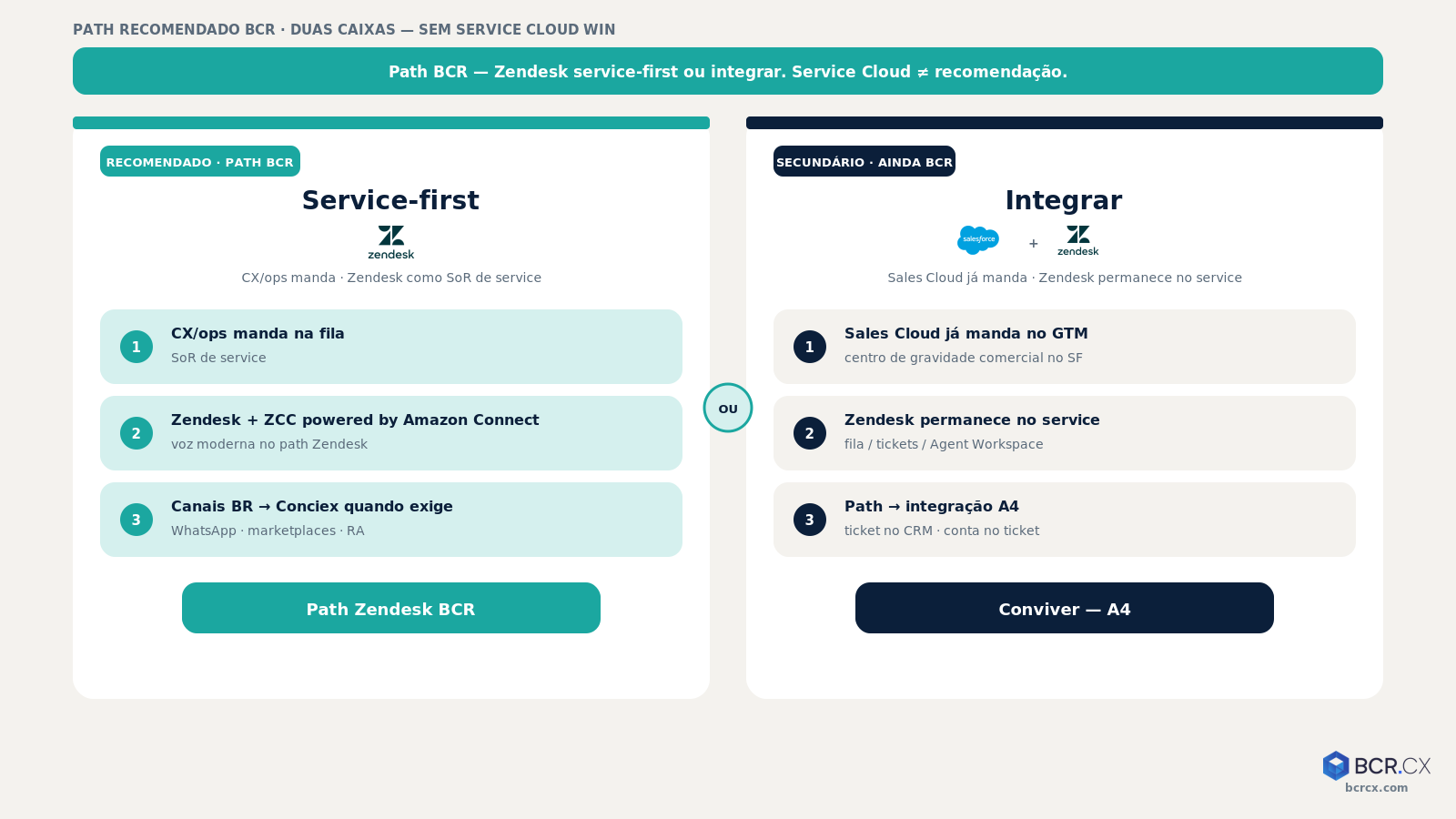
Task: Click the BCR.CX cube logo
Action: click(1336, 765)
